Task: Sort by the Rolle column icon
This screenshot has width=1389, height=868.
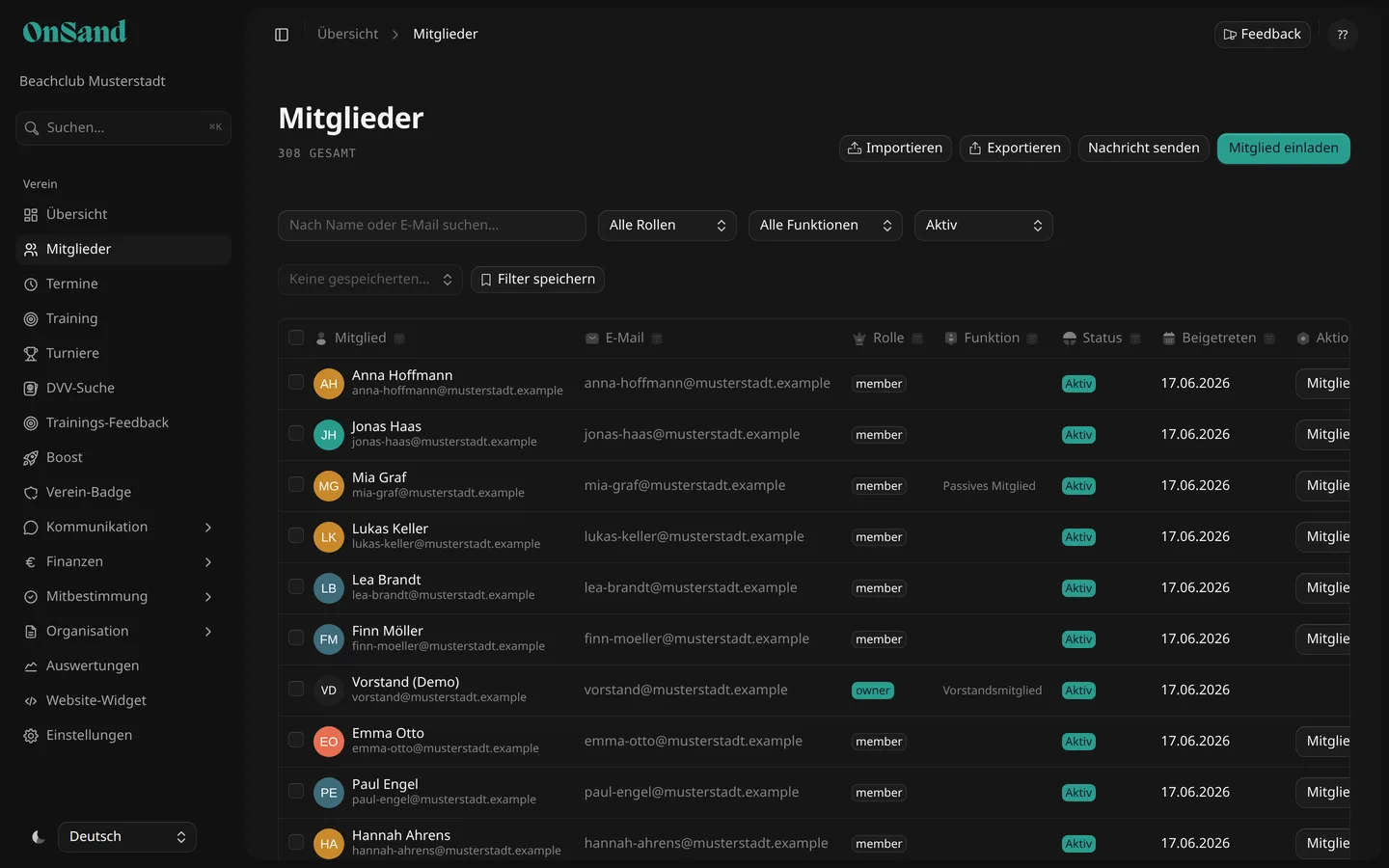Action: [x=917, y=339]
